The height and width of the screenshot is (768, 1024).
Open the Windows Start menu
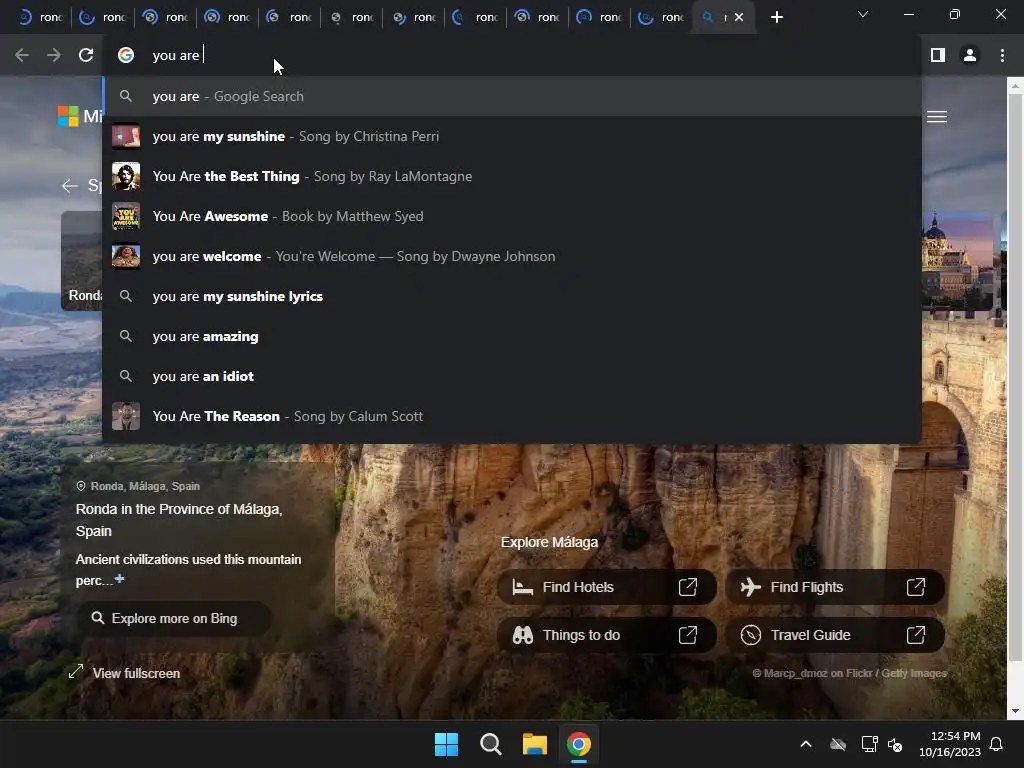pos(447,744)
